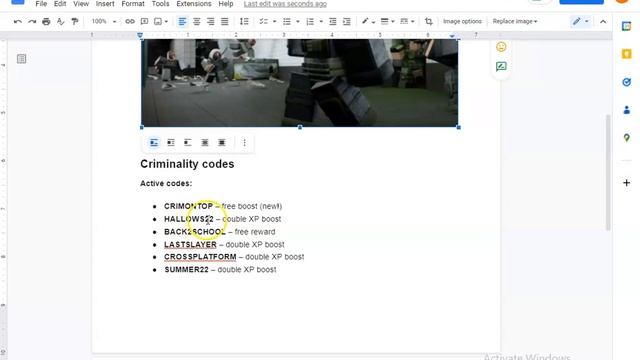Open the Keep notes side panel

(627, 54)
